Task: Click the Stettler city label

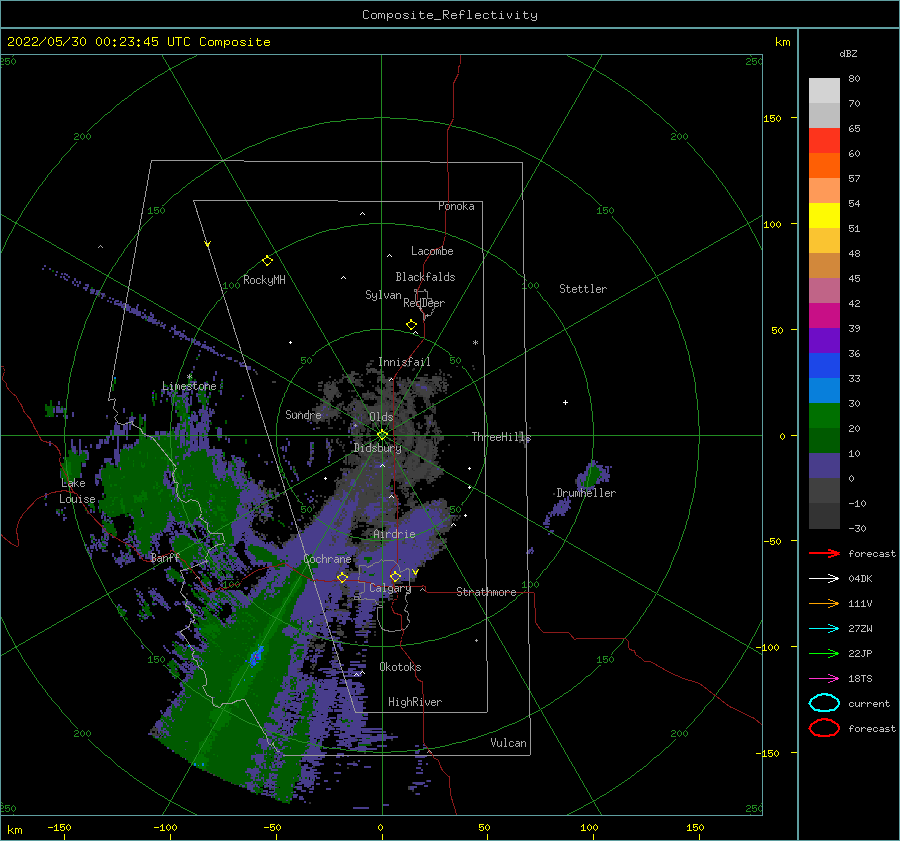Action: 583,289
